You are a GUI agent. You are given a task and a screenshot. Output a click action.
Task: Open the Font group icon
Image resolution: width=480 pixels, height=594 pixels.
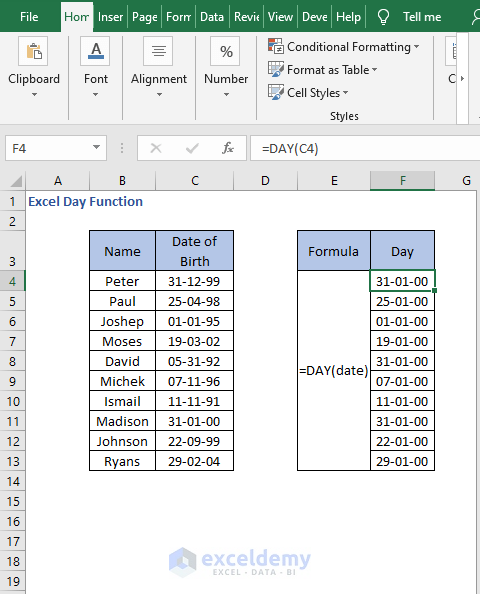pos(95,51)
